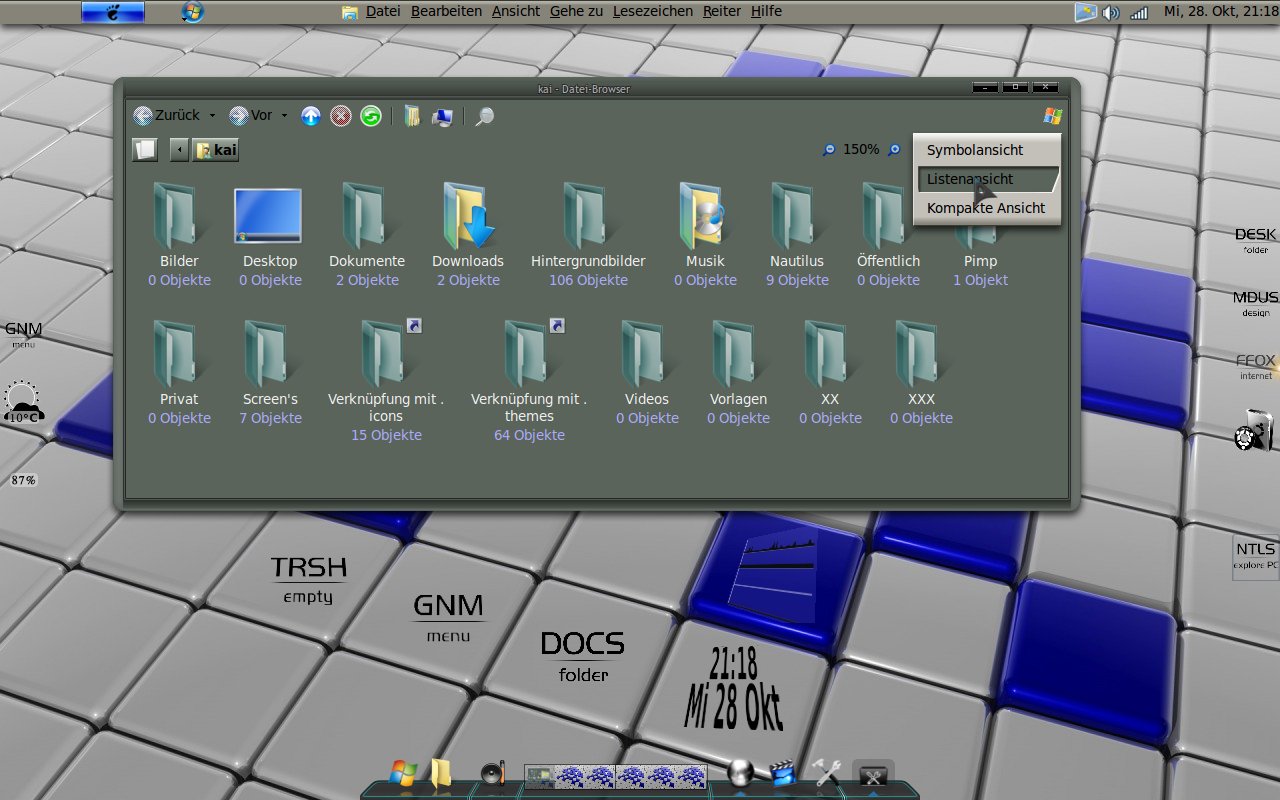
Task: Click the GNOME foot panel button
Action: click(113, 12)
